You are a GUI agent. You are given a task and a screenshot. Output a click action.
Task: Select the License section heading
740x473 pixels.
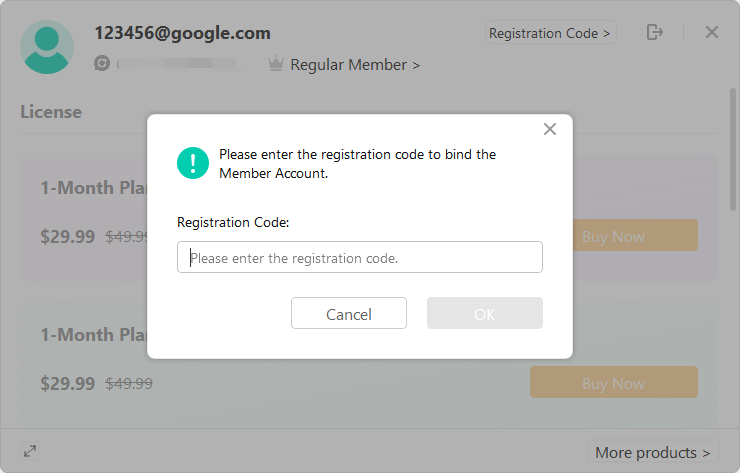[x=51, y=112]
